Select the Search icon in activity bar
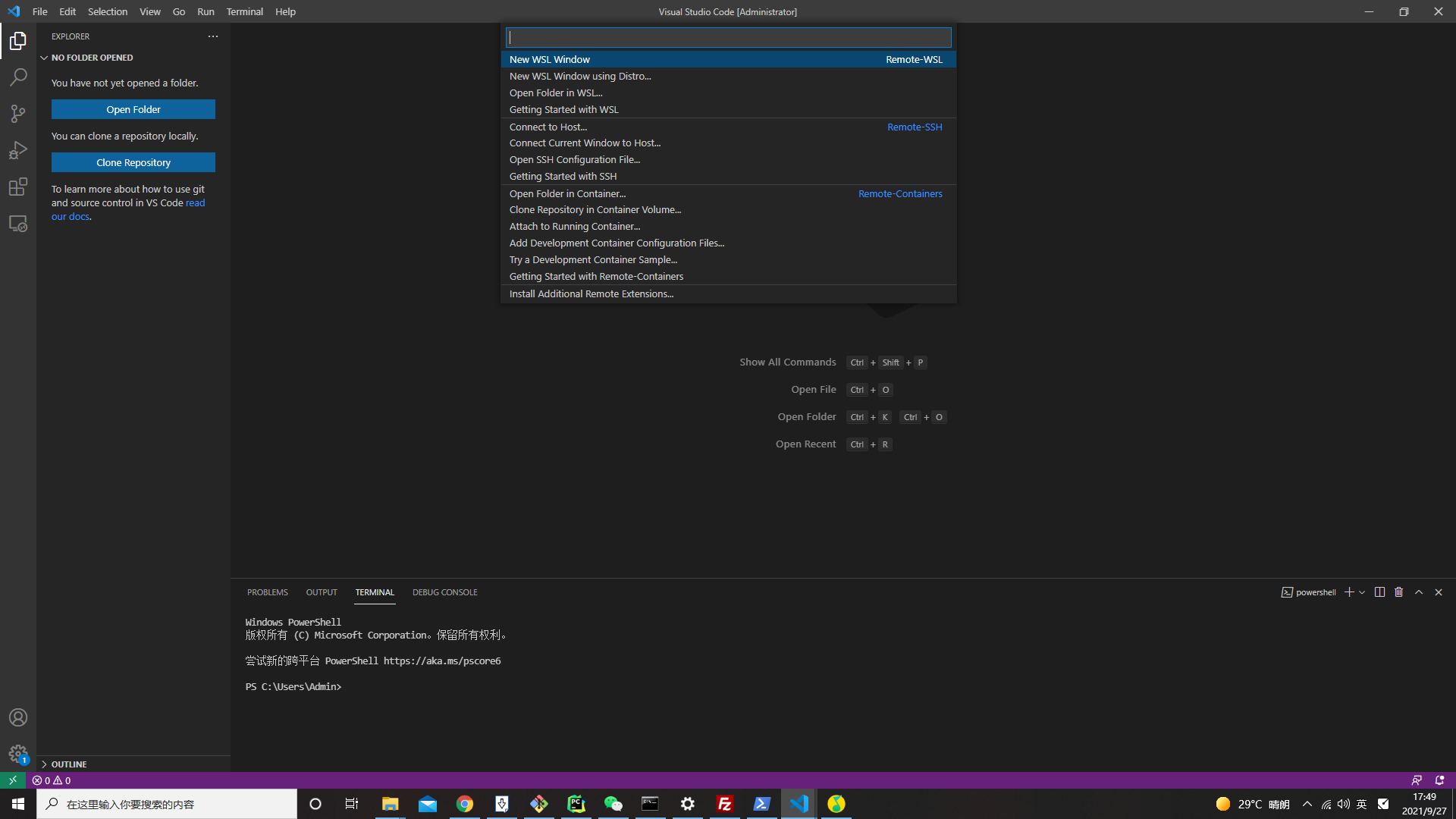This screenshot has width=1456, height=819. coord(18,77)
